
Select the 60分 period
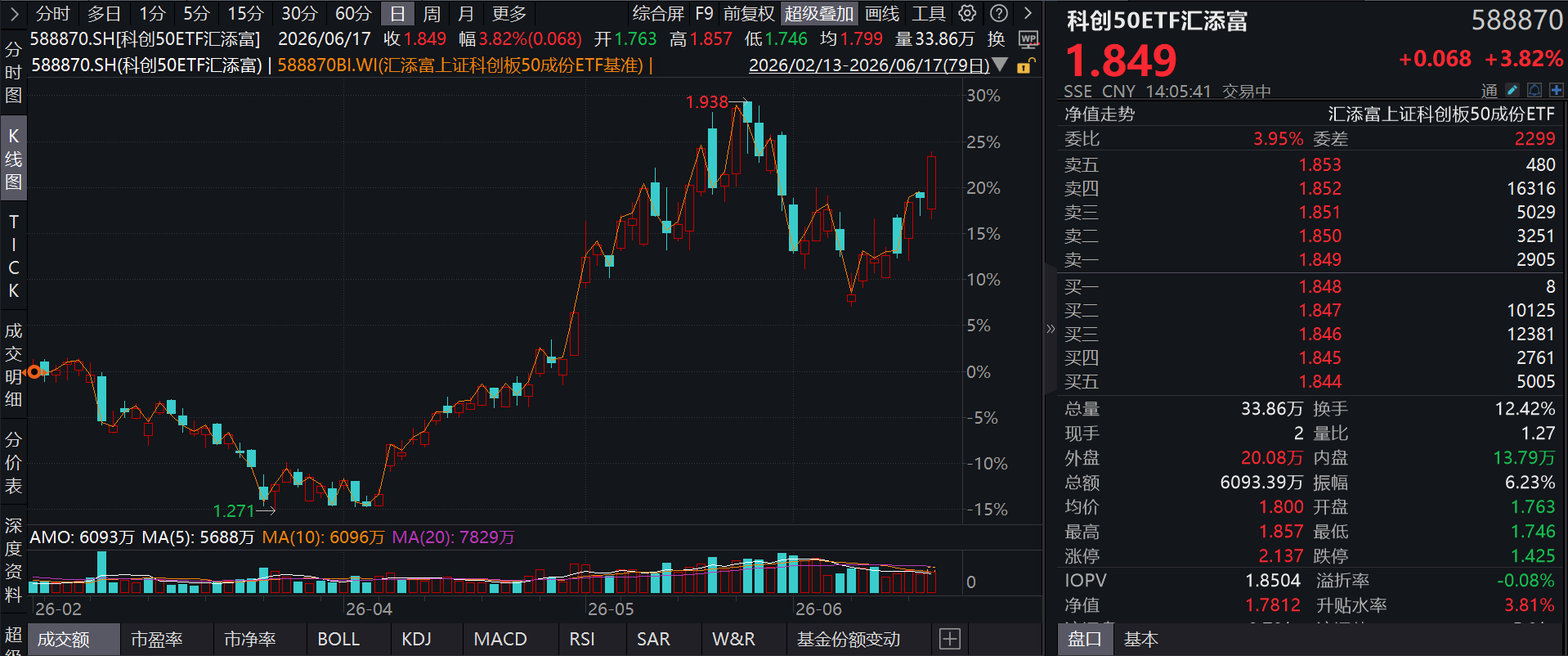pos(353,14)
